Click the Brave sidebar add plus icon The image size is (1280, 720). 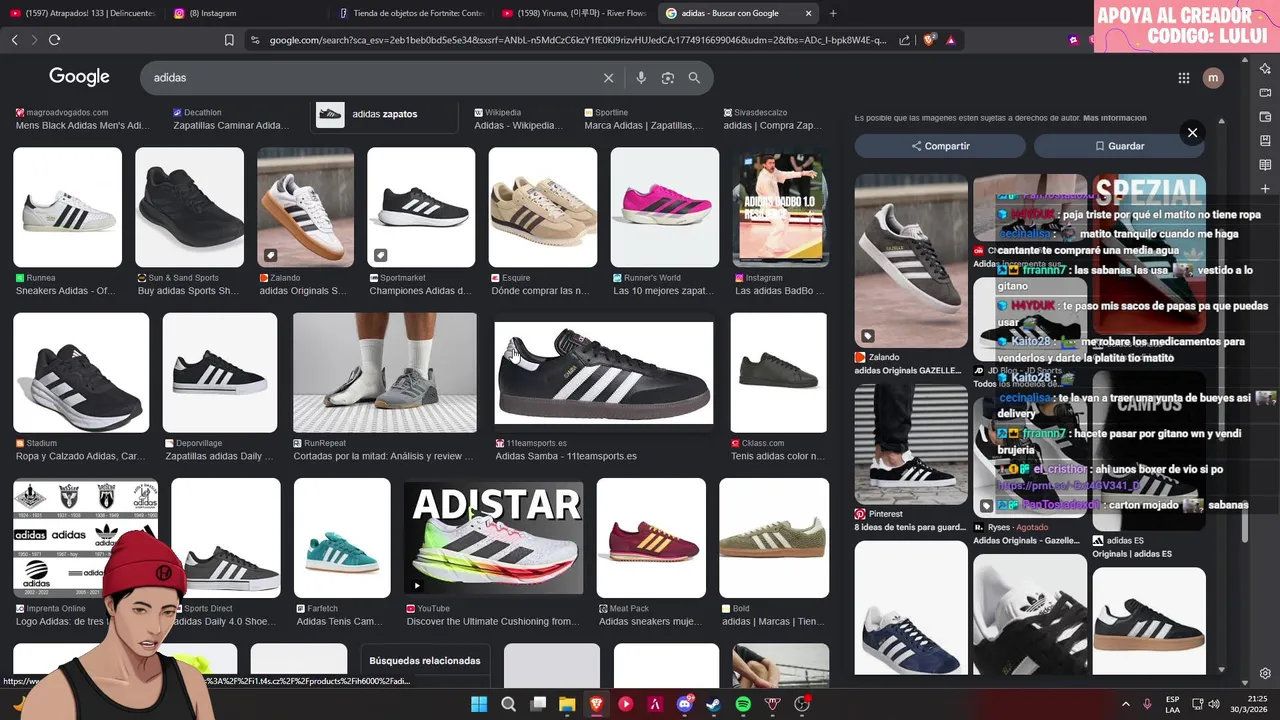coord(1265,188)
